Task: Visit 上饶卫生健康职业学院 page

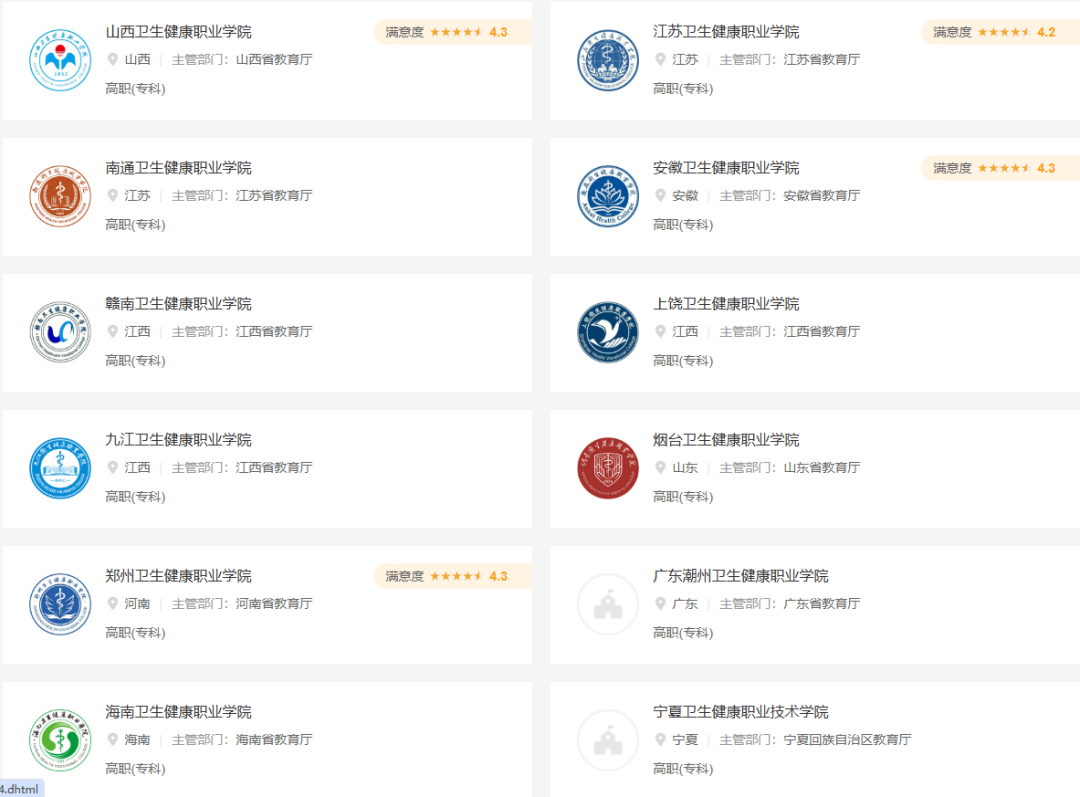Action: pyautogui.click(x=726, y=304)
